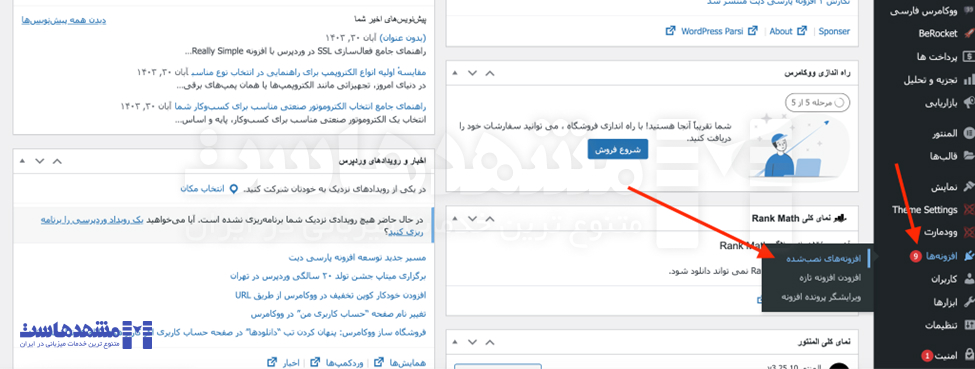This screenshot has width=975, height=369.
Task: Click the Rank Math logo icon in widget header
Action: point(841,218)
